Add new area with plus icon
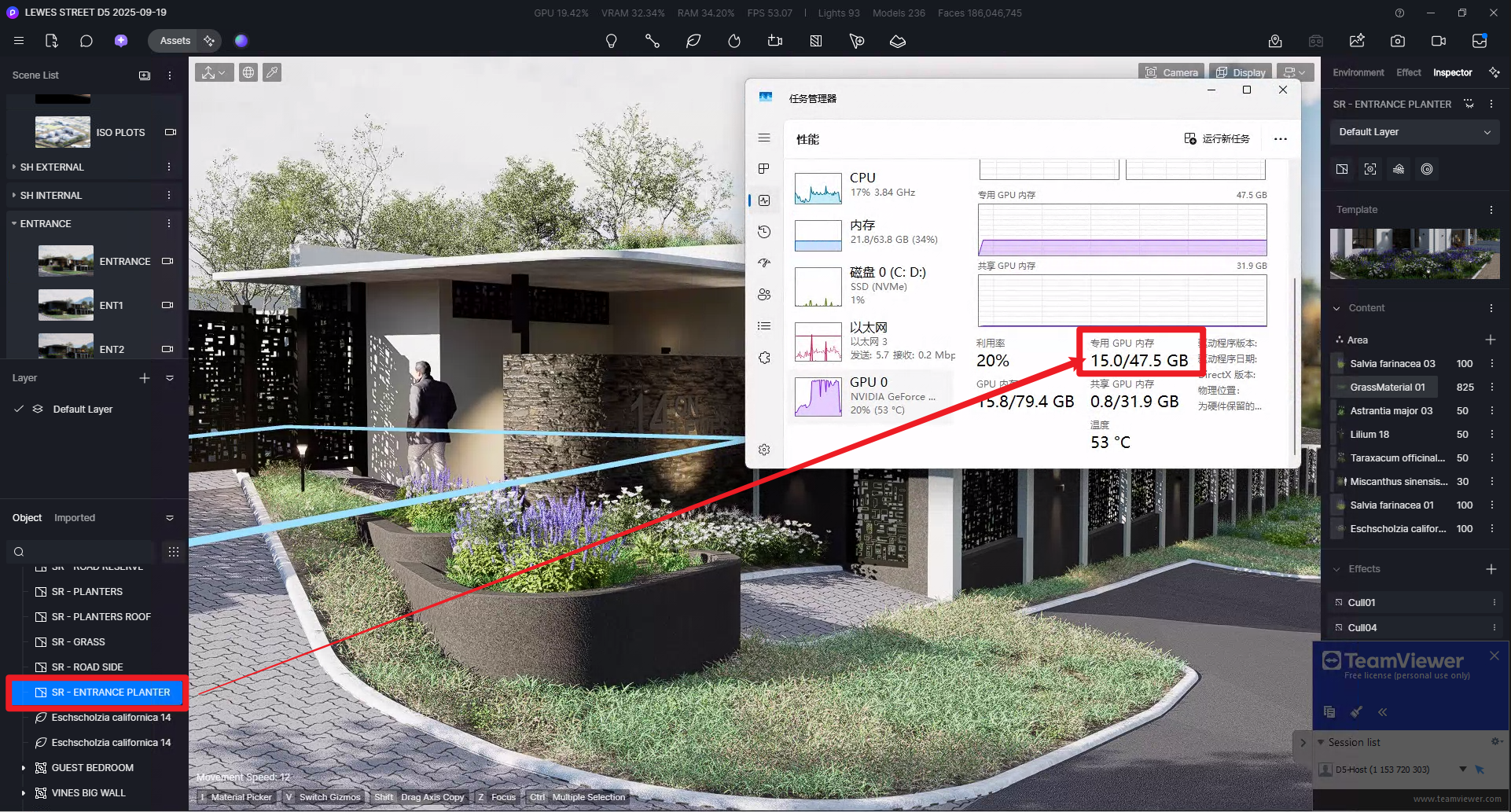Screen dimensions: 1511x812 click(x=1491, y=340)
